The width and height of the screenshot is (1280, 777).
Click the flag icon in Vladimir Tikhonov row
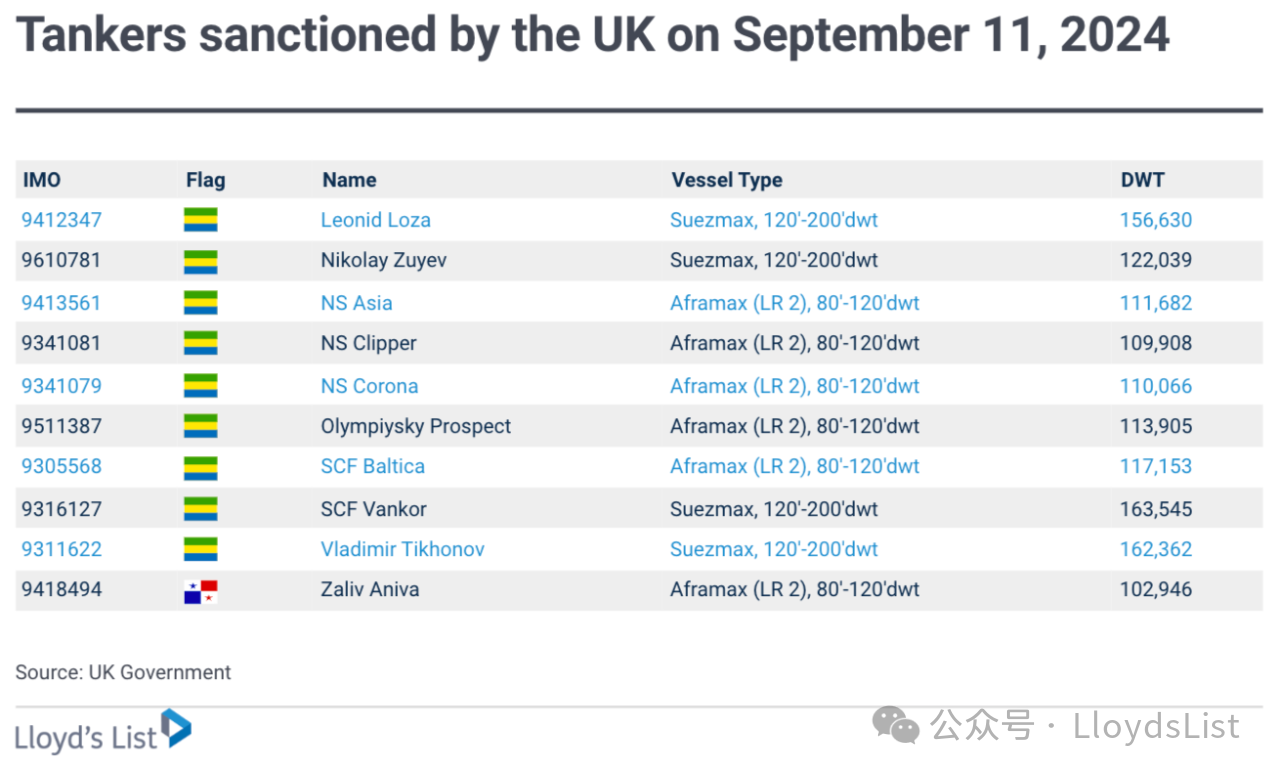[x=201, y=550]
